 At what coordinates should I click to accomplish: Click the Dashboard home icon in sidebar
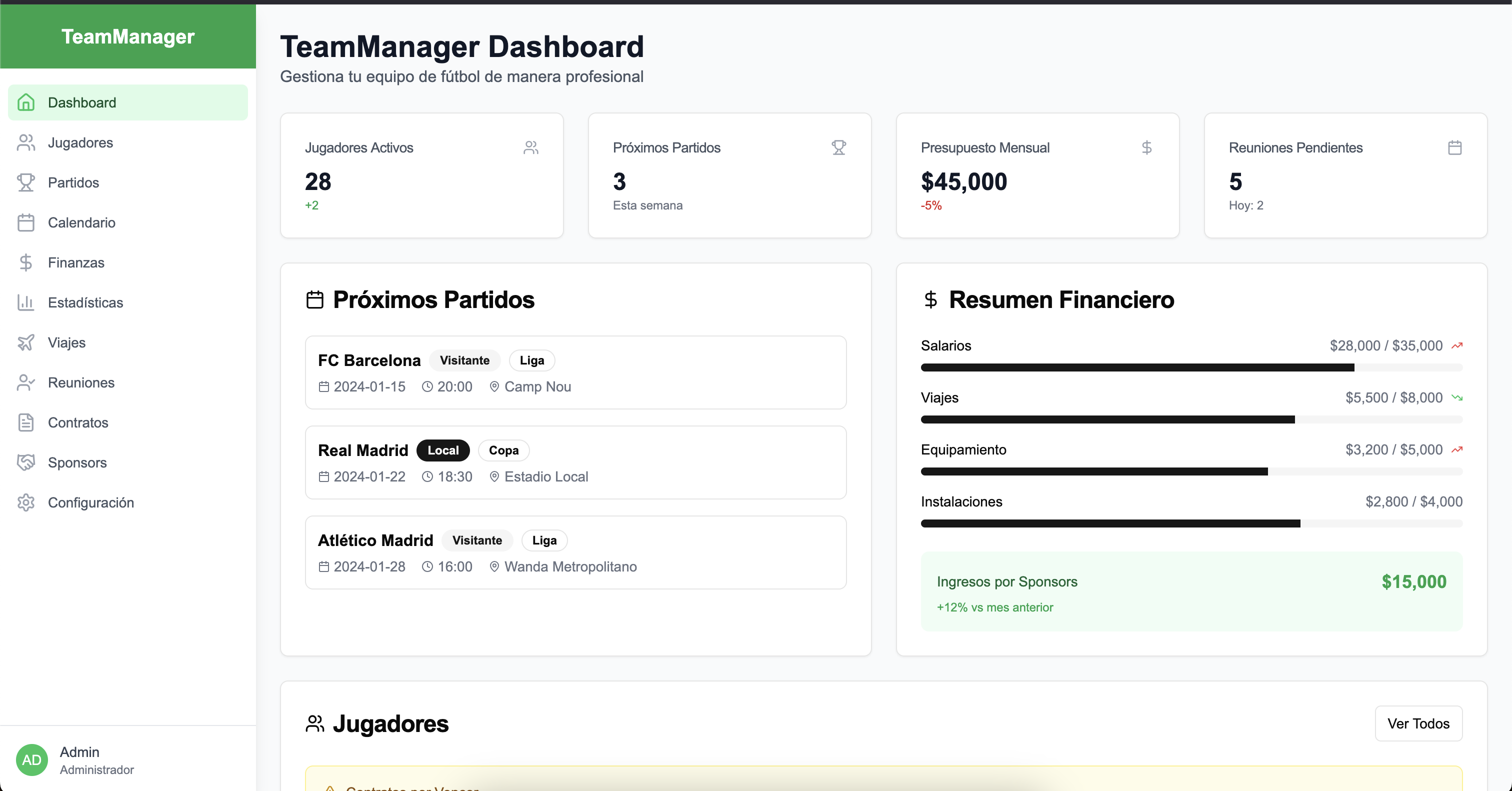(26, 102)
